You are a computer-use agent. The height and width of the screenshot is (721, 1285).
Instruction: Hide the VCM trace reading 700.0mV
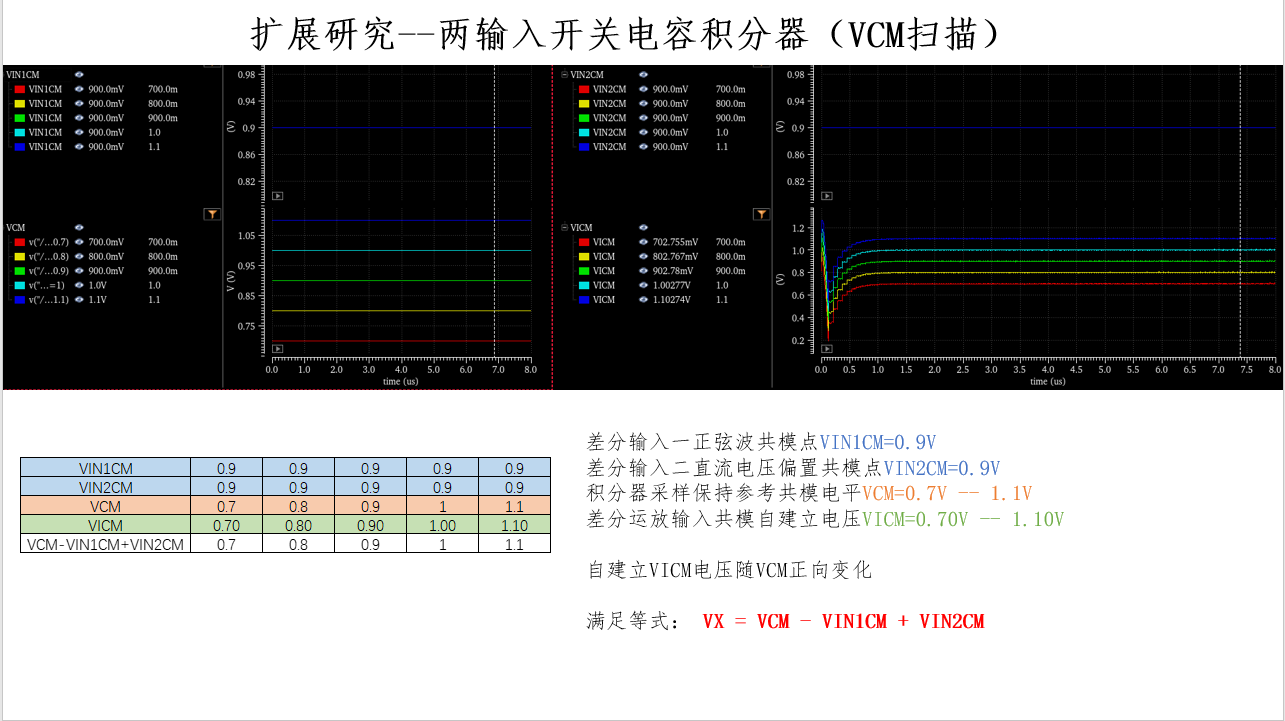point(79,242)
